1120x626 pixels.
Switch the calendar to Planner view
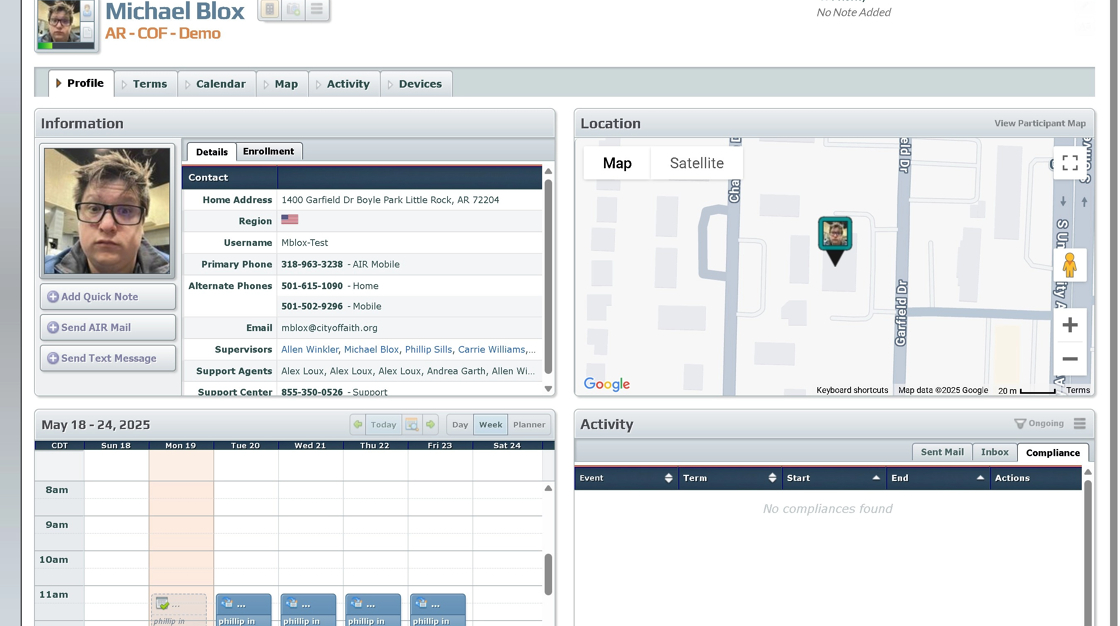coord(529,424)
